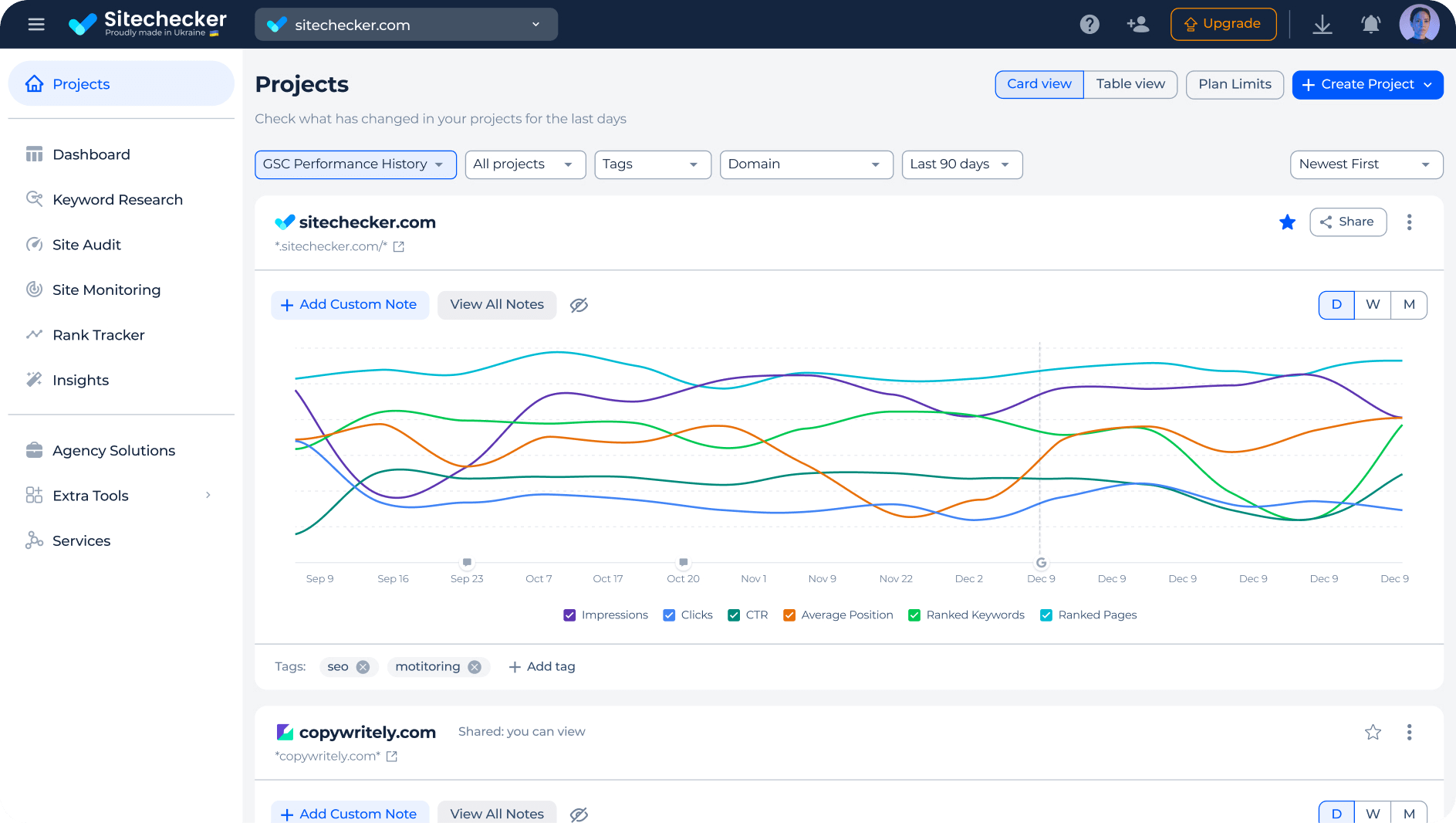1456x823 pixels.
Task: Open GSC Performance History dropdown
Action: coord(356,164)
